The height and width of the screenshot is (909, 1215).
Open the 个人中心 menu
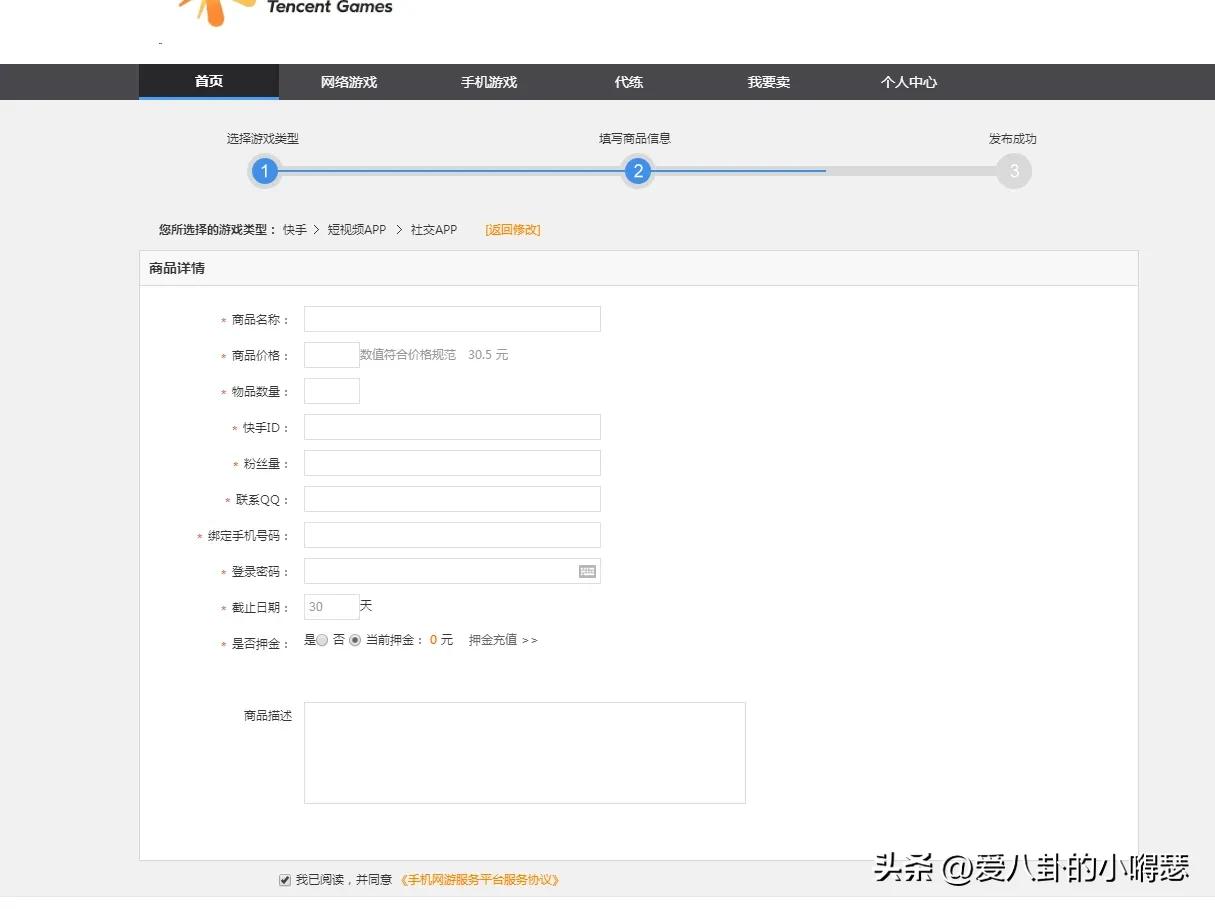point(908,82)
